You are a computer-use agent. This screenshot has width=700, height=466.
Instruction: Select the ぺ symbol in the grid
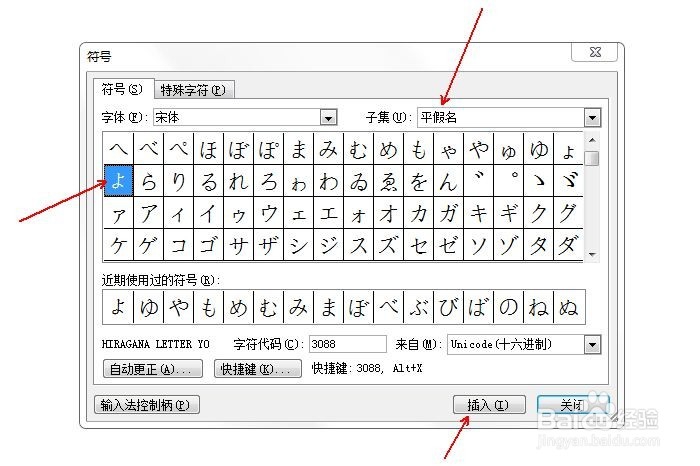[179, 148]
